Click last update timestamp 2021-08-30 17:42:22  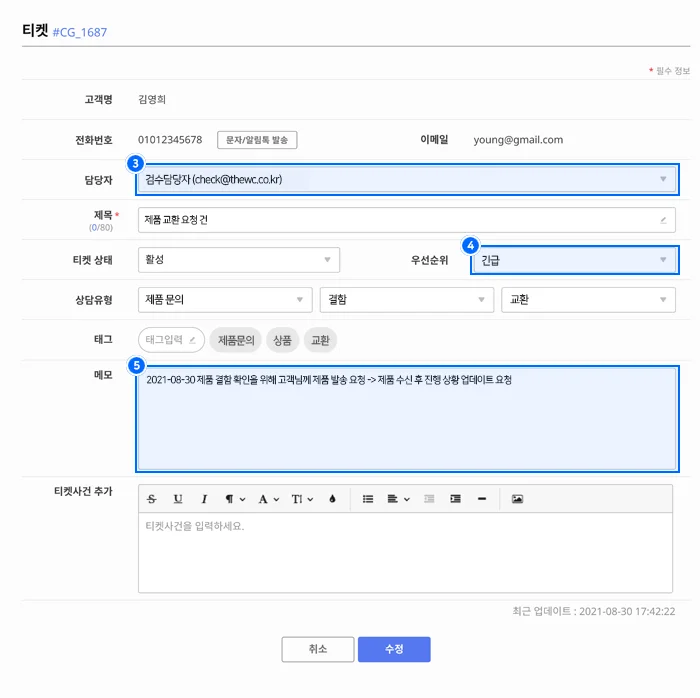(627, 611)
